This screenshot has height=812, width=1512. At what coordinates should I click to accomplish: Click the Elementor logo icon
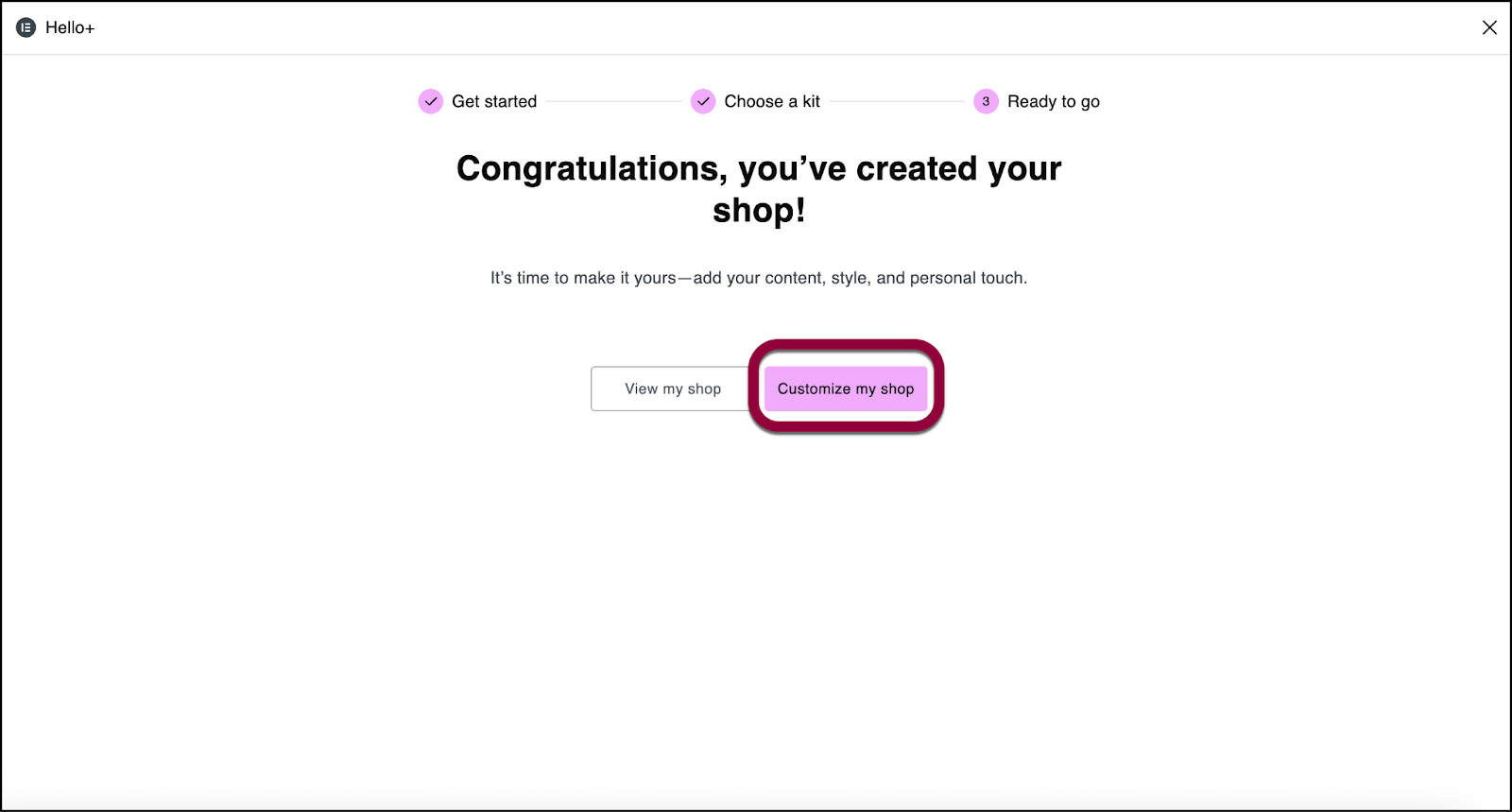pyautogui.click(x=26, y=27)
